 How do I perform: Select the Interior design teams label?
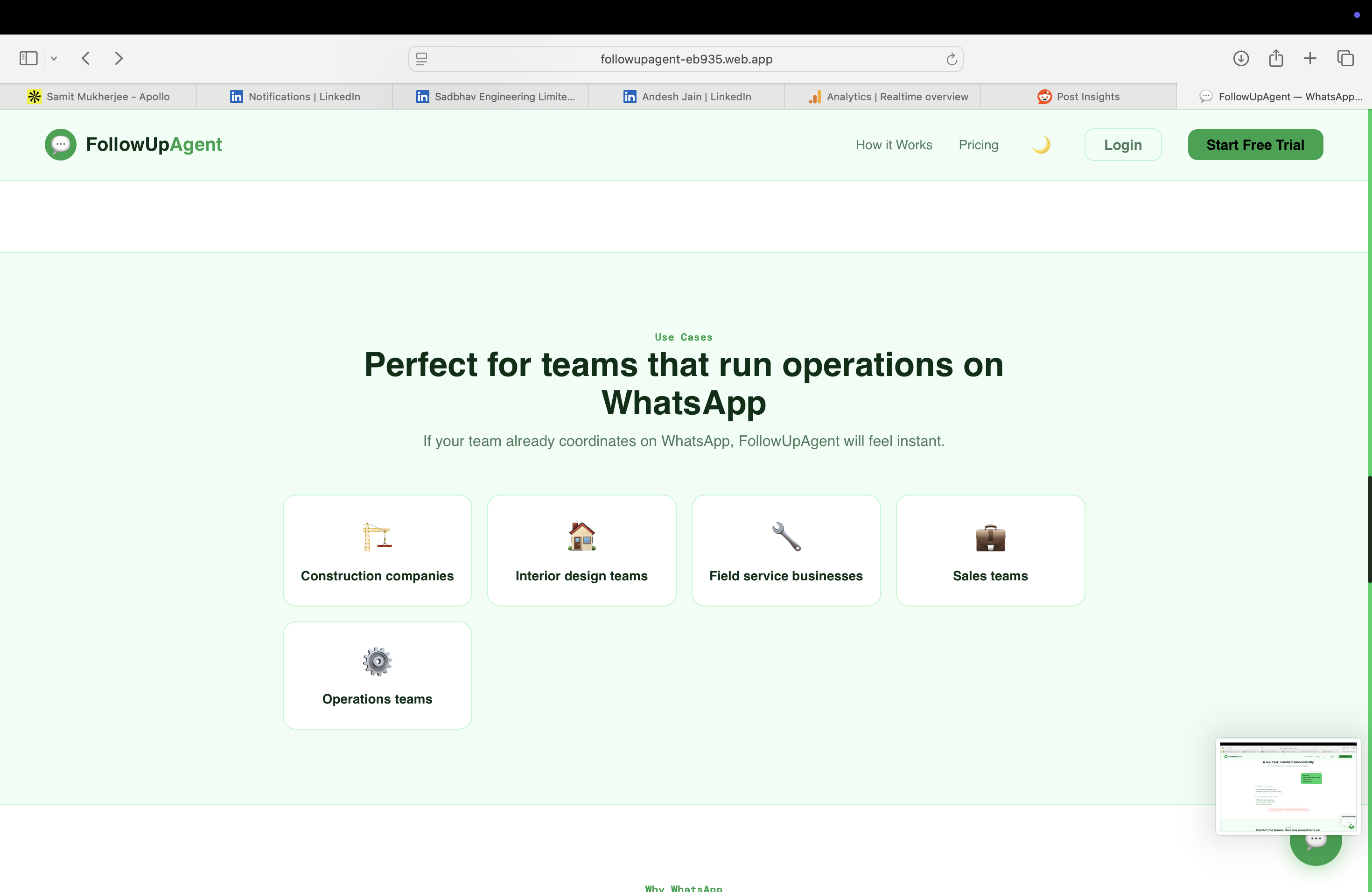[581, 576]
